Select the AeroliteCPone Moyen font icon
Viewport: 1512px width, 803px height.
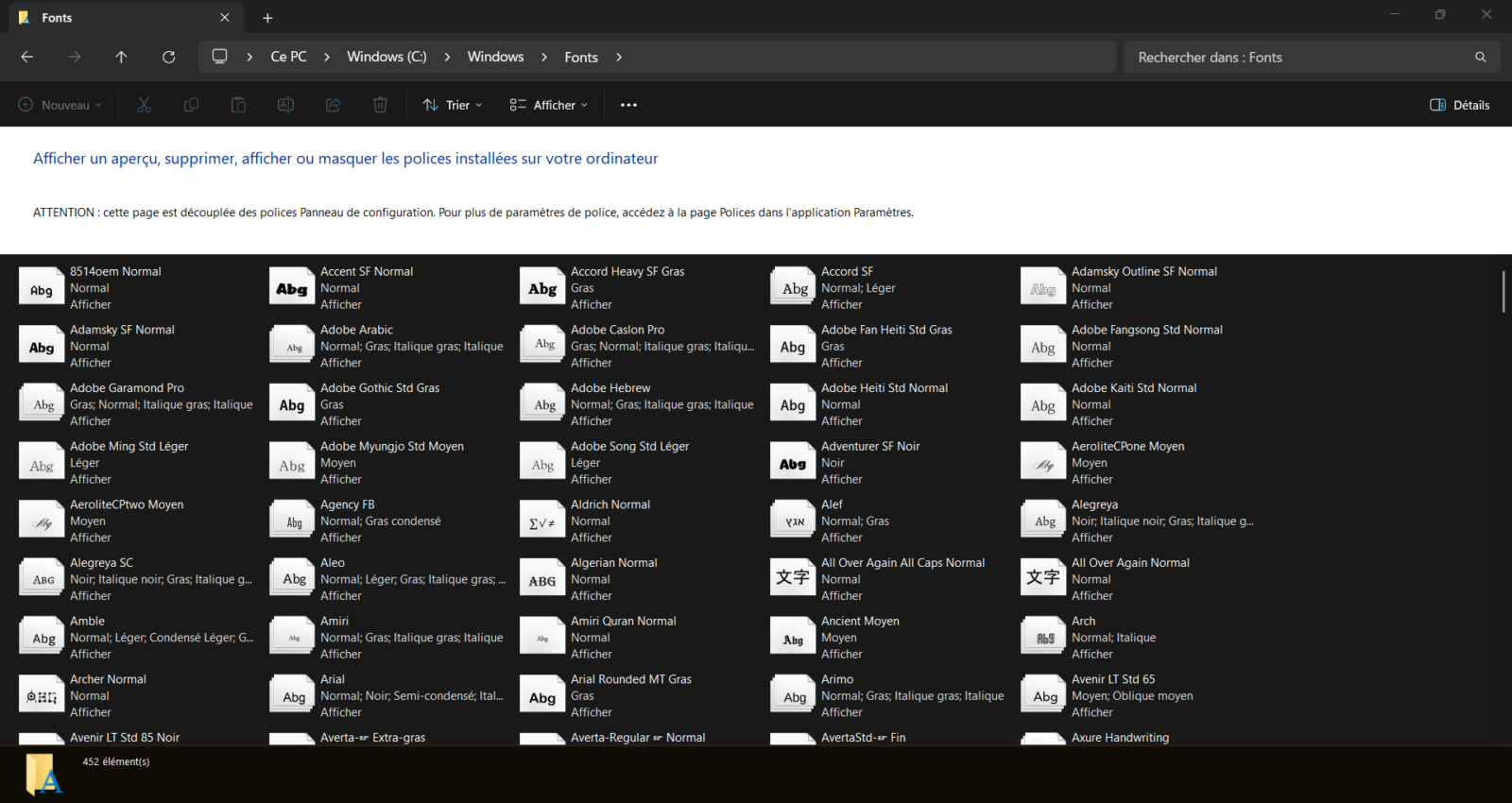[x=1043, y=462]
